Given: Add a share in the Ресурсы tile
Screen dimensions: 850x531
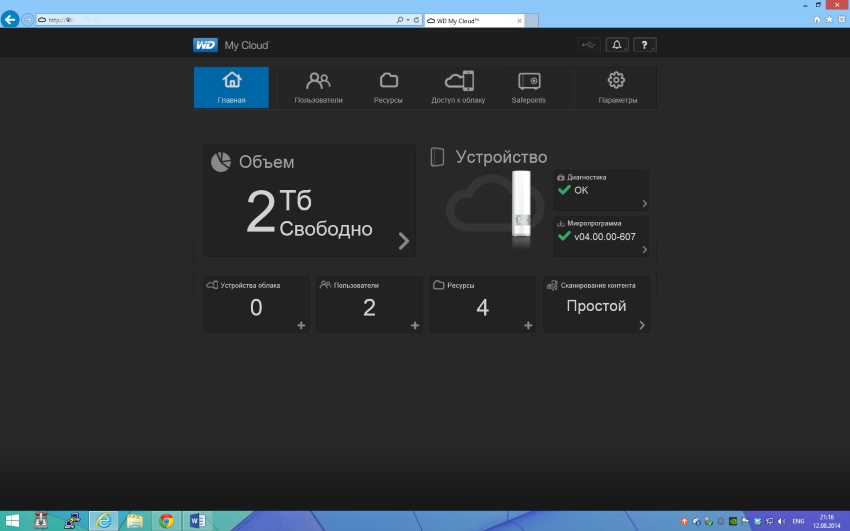Looking at the screenshot, I should (528, 325).
